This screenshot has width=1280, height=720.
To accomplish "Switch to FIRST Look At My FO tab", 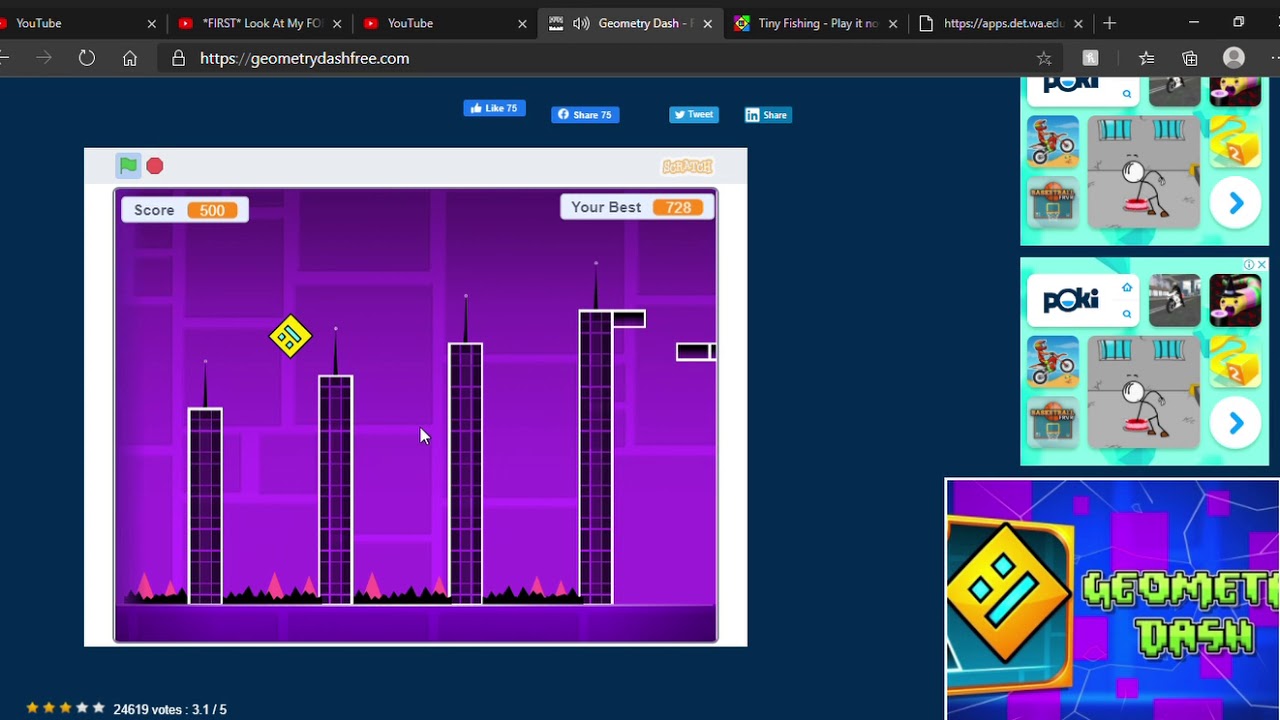I will point(260,23).
